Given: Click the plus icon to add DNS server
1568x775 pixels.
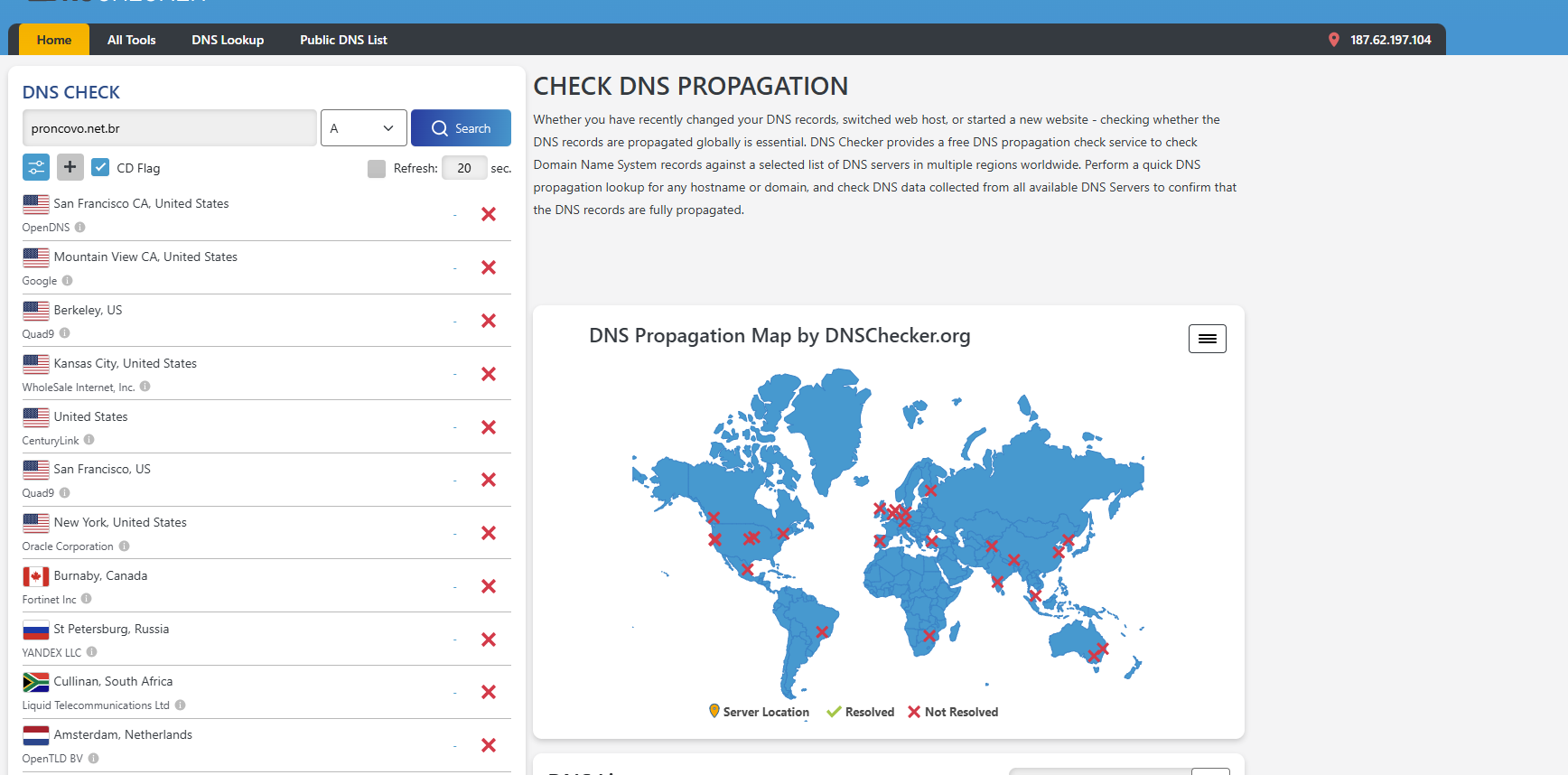Looking at the screenshot, I should (x=70, y=167).
